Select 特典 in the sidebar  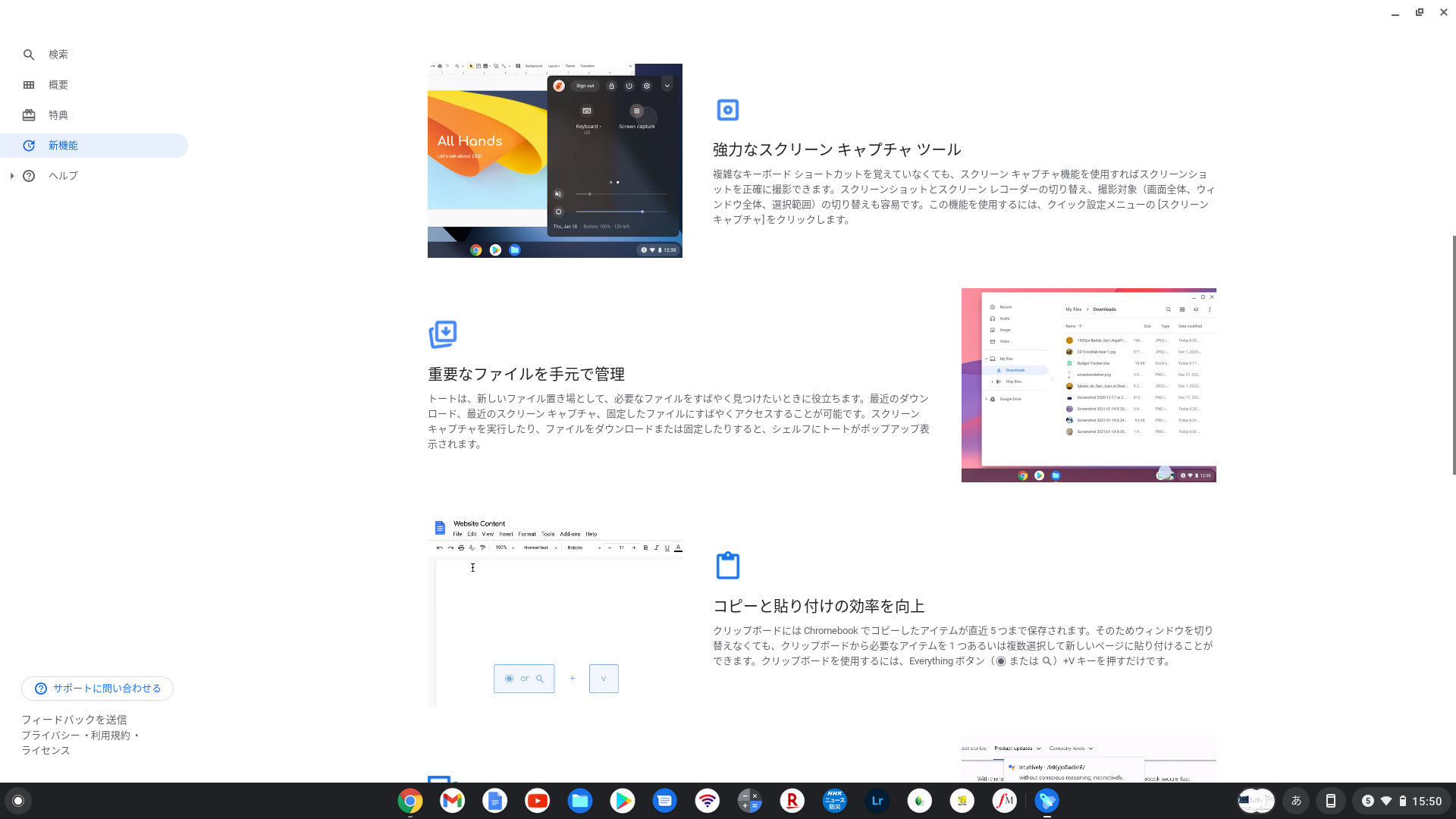coord(94,115)
